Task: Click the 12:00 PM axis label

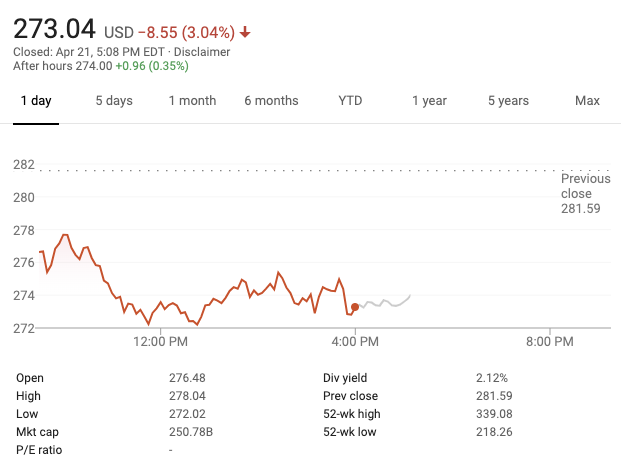Action: 160,342
